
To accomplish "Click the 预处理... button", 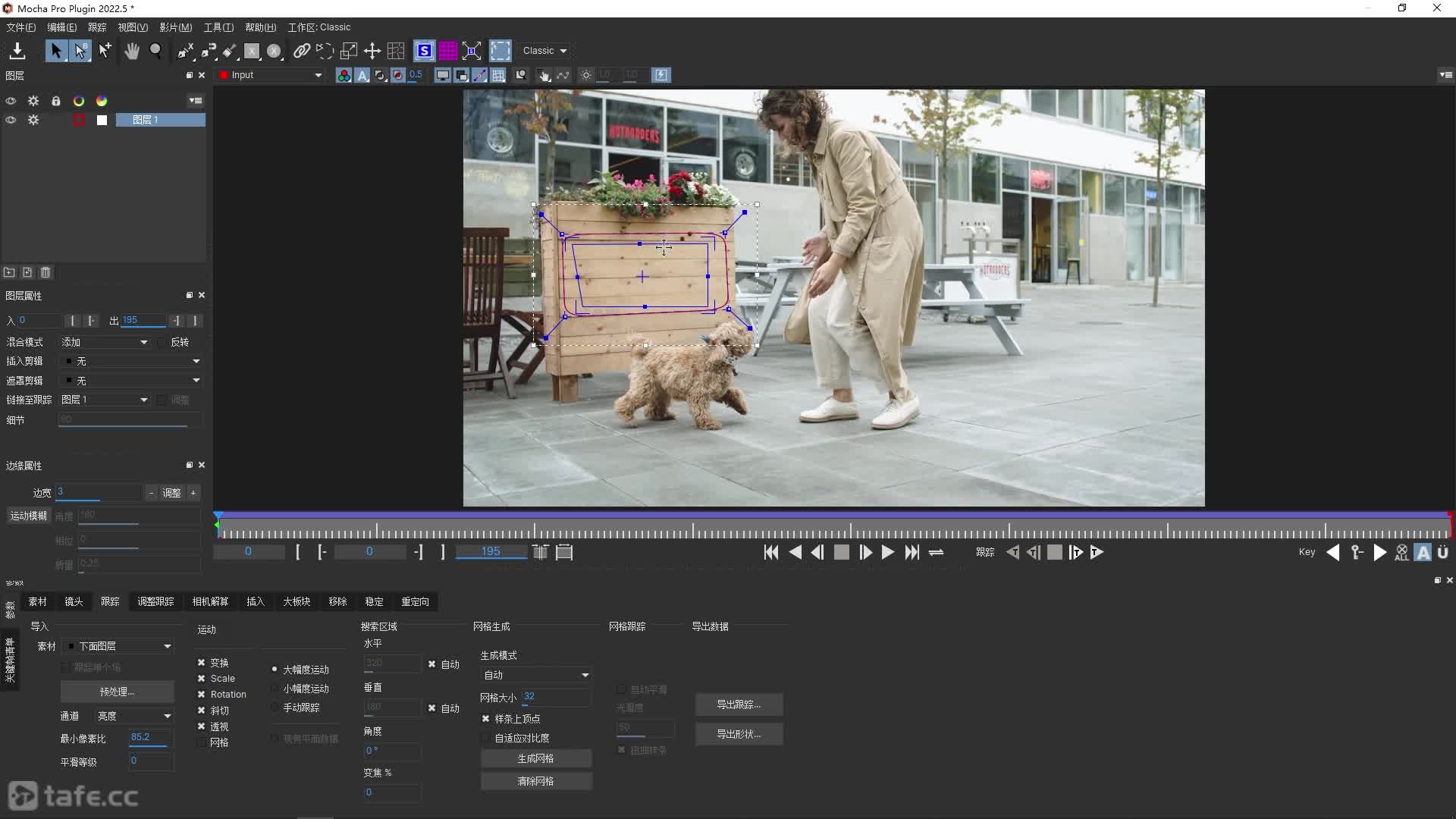I will [117, 692].
